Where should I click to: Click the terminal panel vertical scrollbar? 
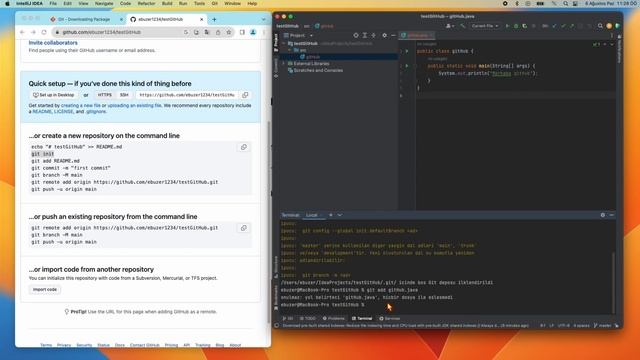613,282
